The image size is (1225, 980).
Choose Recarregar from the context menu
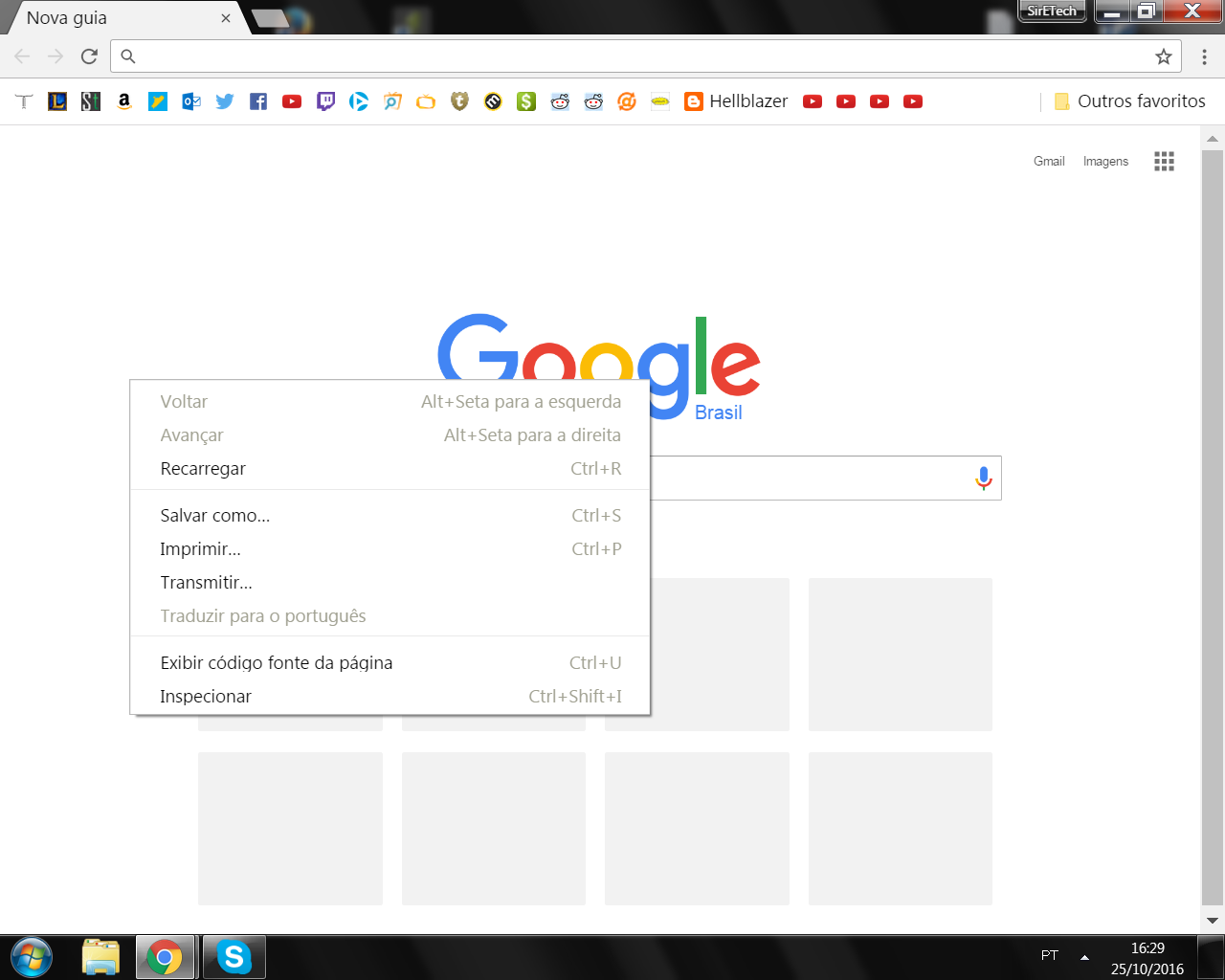click(x=390, y=469)
